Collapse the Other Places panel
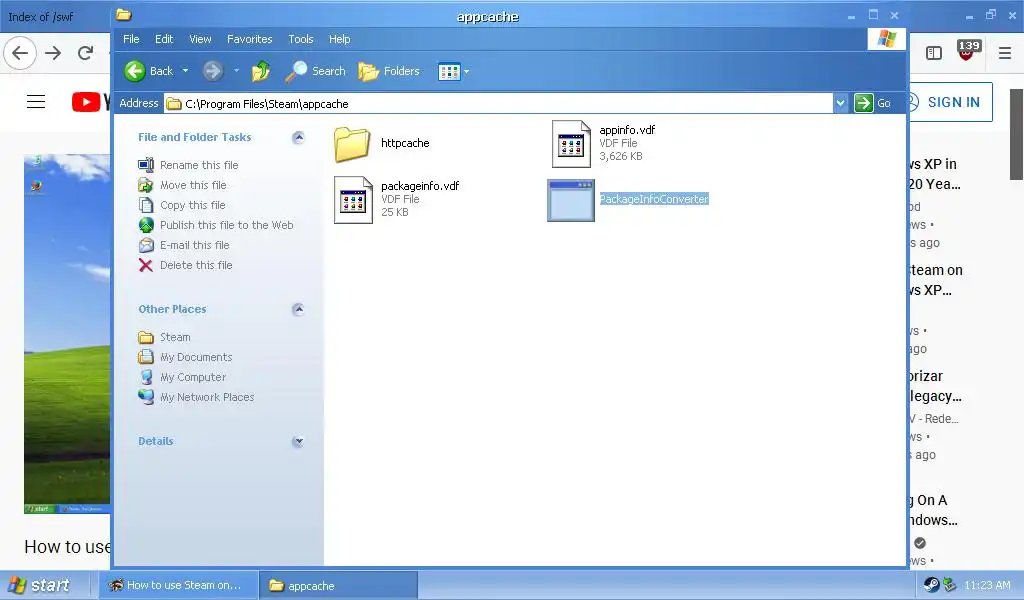This screenshot has height=600, width=1024. [298, 309]
